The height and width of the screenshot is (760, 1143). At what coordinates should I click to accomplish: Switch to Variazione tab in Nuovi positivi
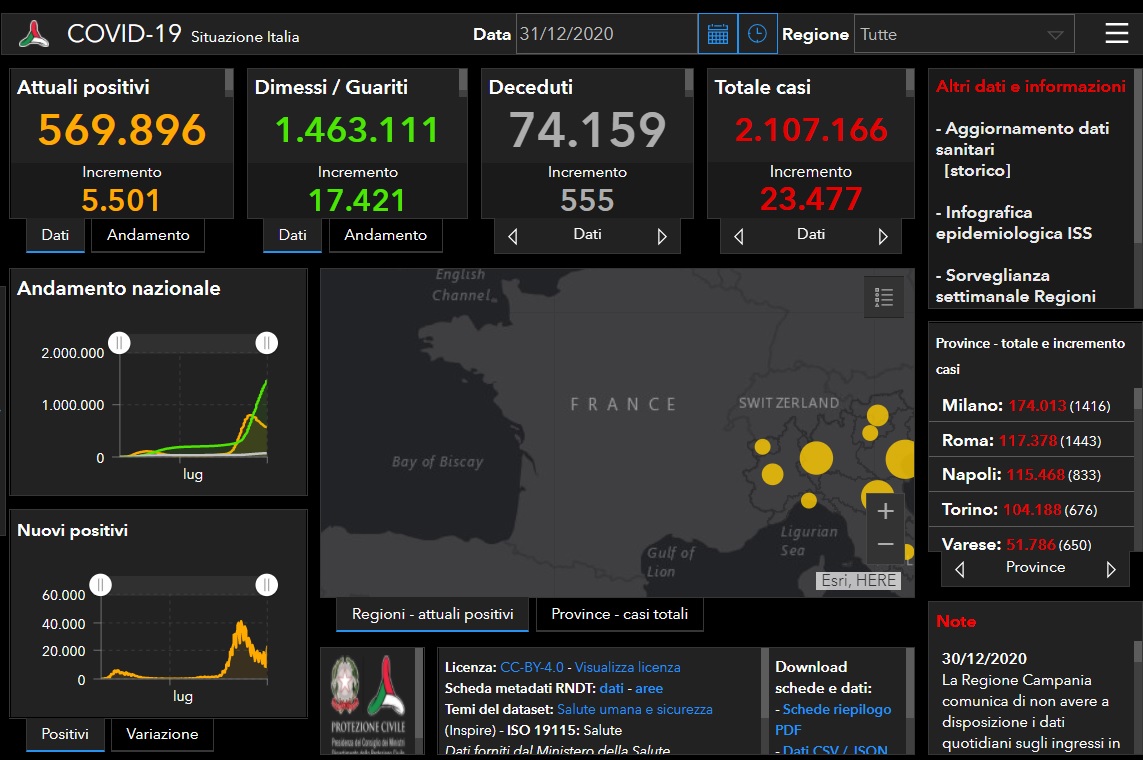point(162,734)
